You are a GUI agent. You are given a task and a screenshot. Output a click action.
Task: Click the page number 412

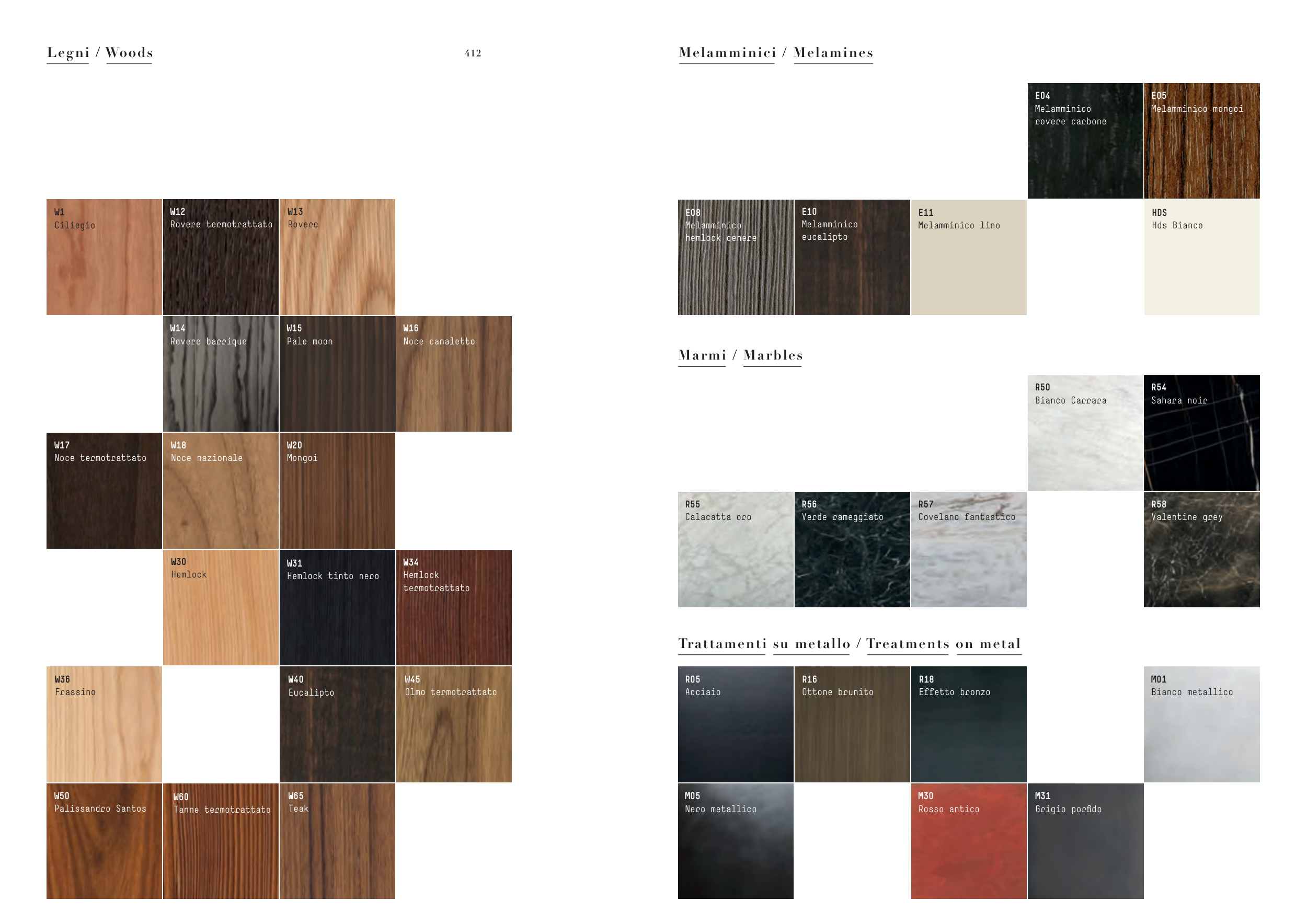(x=473, y=53)
